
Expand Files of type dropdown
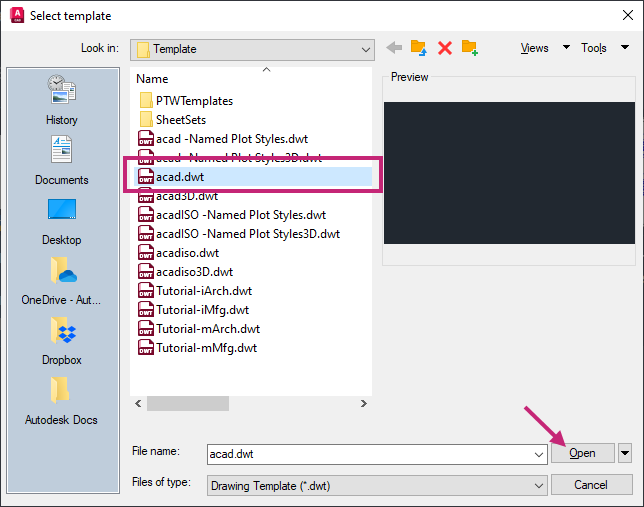tap(539, 486)
